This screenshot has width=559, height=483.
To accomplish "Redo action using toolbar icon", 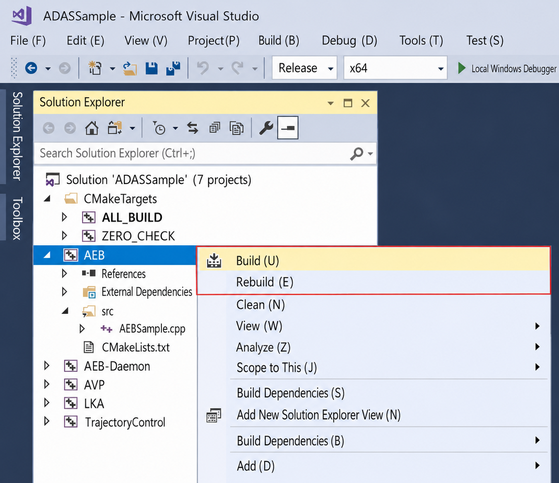I will pos(237,68).
